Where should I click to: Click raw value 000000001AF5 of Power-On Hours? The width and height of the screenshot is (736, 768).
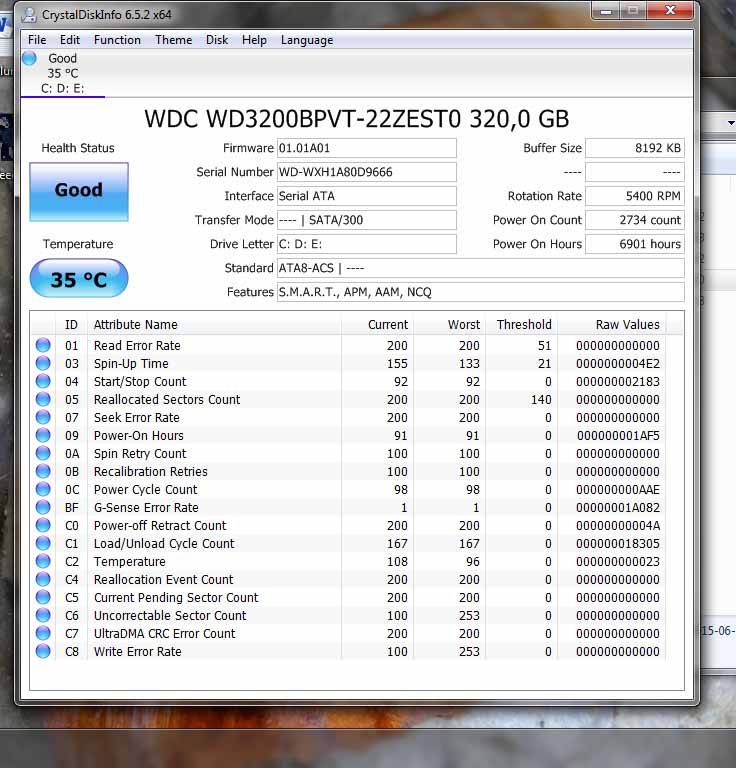[x=618, y=435]
